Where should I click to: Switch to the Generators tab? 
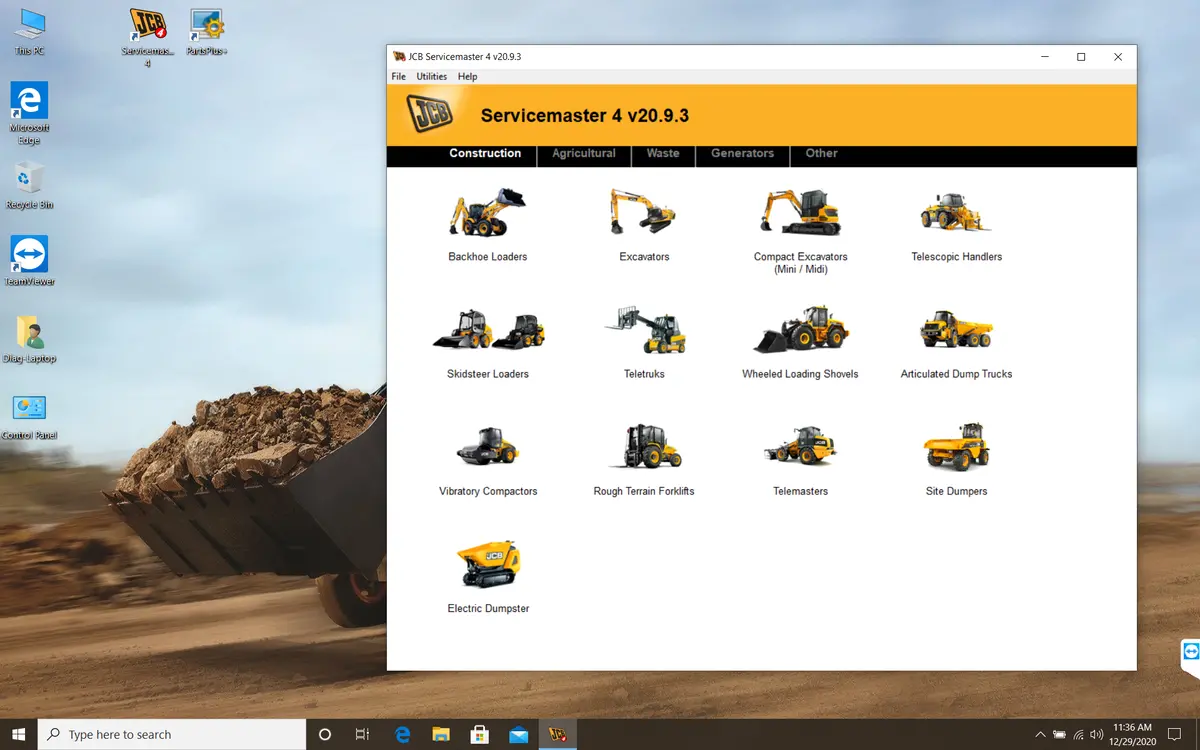coord(742,154)
